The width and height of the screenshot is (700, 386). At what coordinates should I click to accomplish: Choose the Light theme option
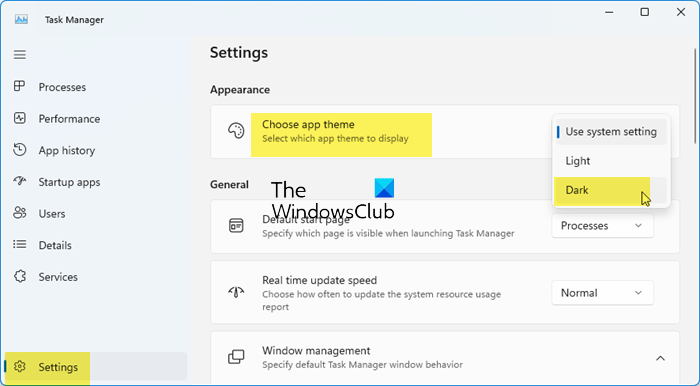click(611, 161)
